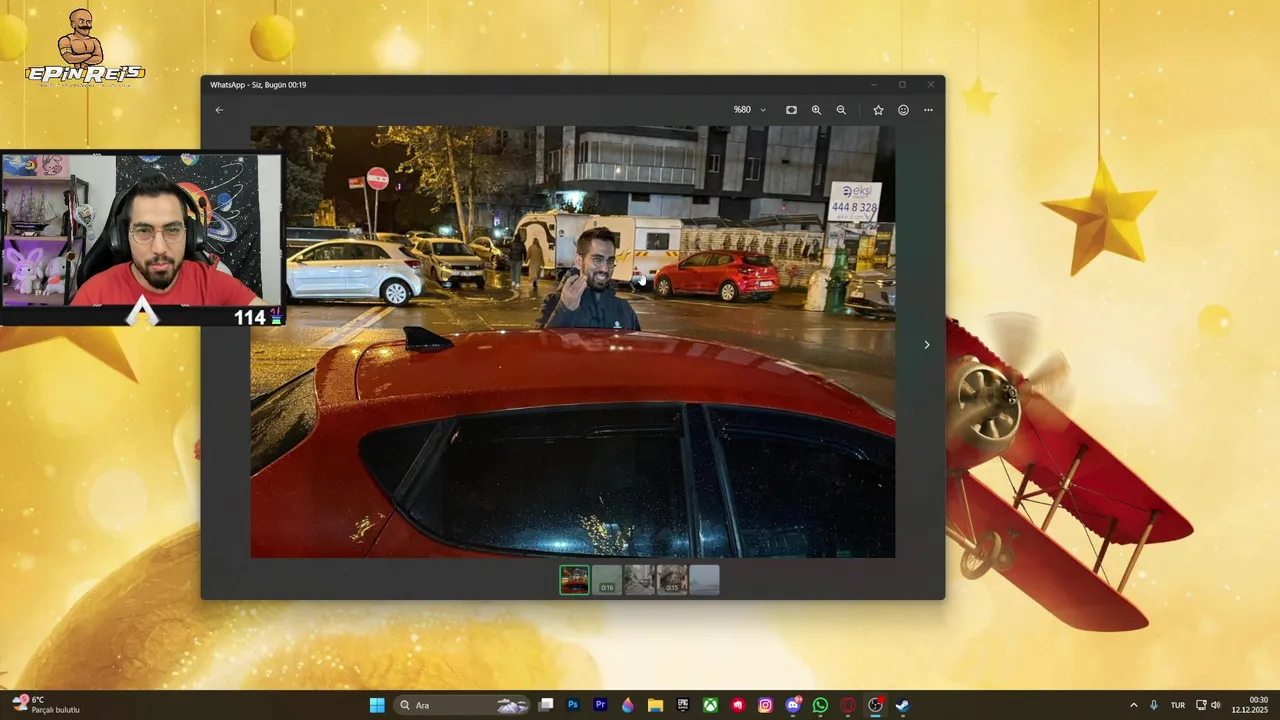The image size is (1280, 720).
Task: Open the %80 zoom level dropdown
Action: 750,110
